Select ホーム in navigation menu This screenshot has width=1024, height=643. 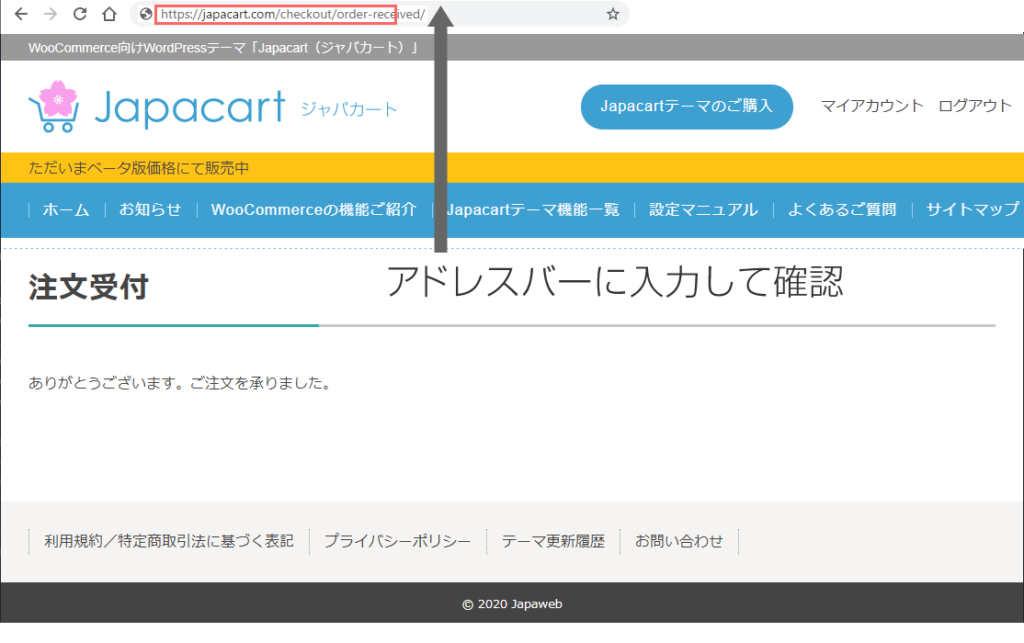[x=66, y=210]
